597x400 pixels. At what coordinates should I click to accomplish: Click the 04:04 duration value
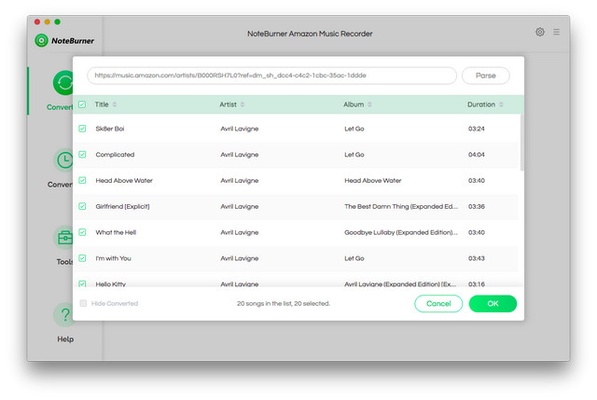[476, 155]
